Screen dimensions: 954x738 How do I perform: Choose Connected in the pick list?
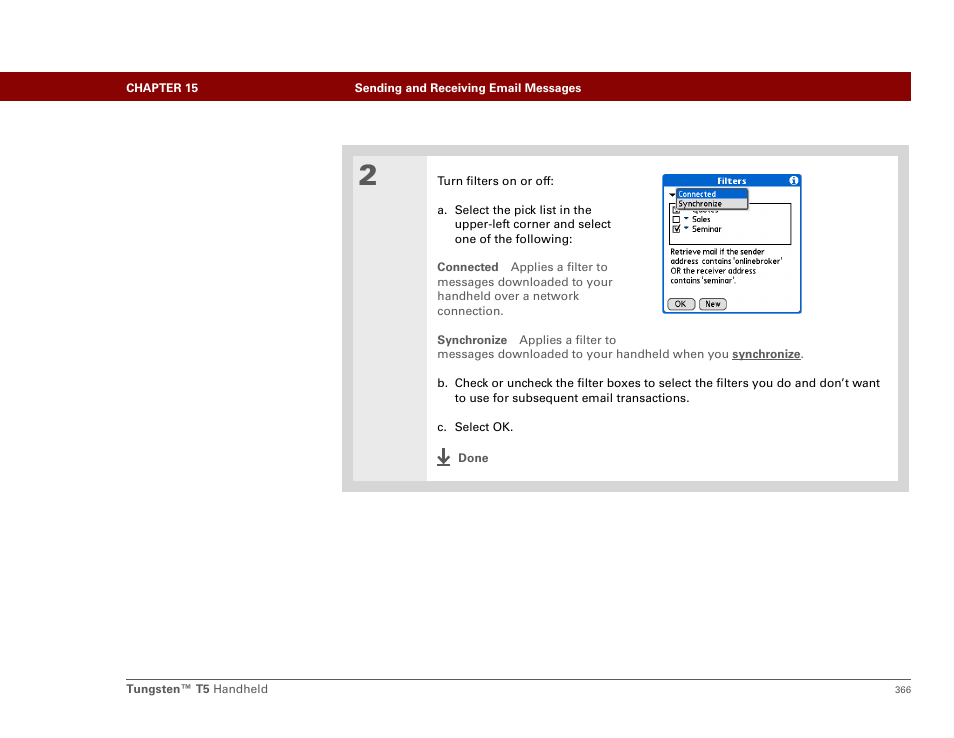712,194
